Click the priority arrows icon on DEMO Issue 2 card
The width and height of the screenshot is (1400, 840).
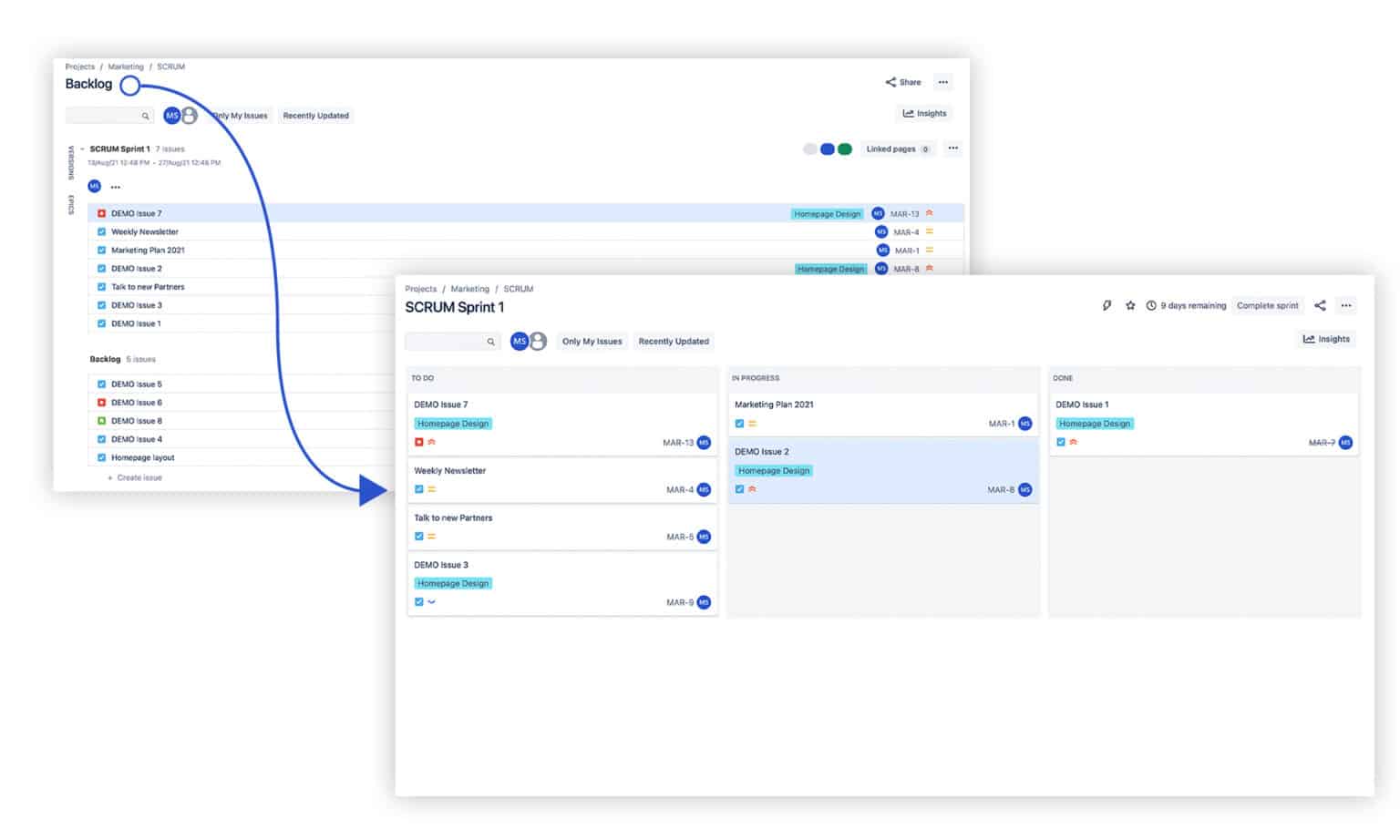751,489
